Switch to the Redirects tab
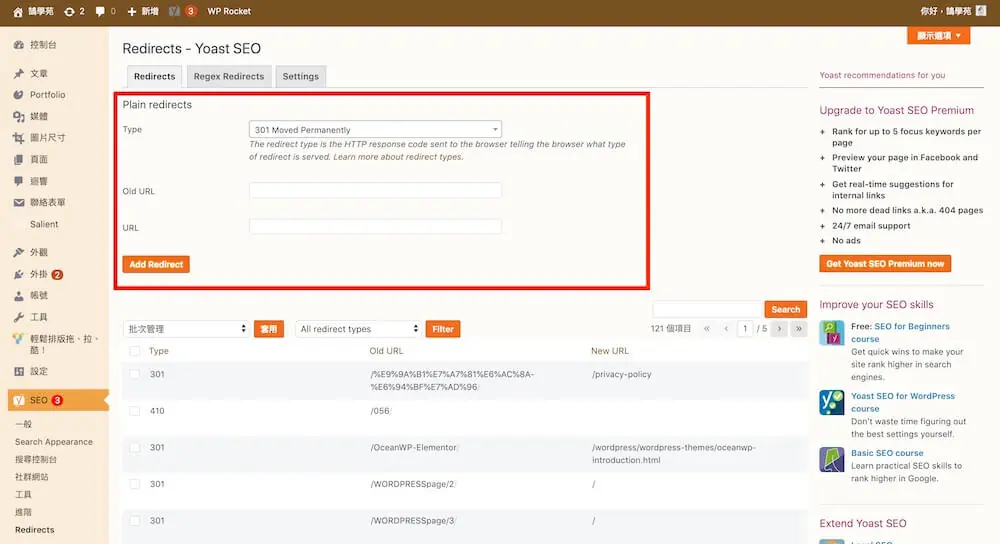 154,76
